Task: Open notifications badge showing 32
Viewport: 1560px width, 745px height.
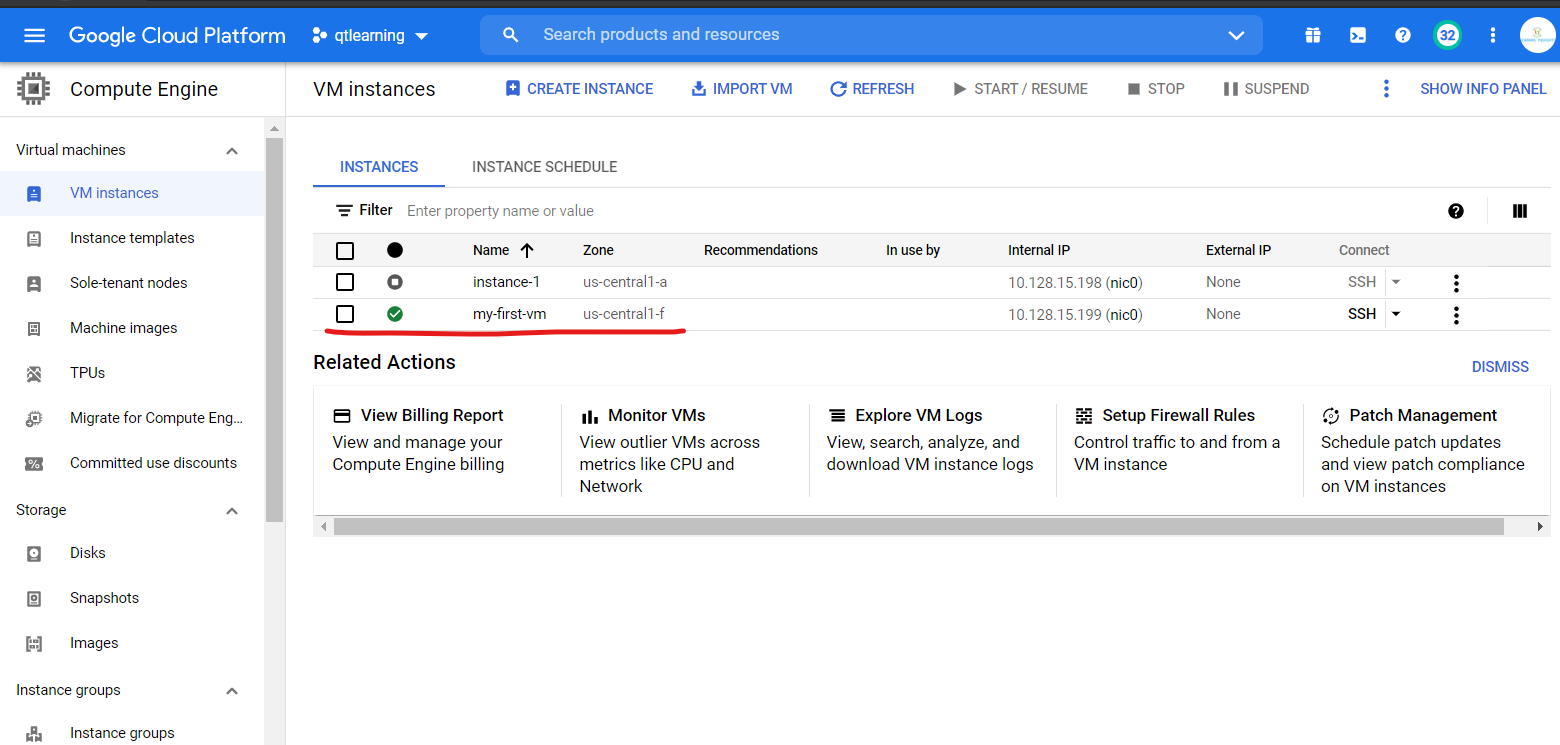Action: (1447, 35)
